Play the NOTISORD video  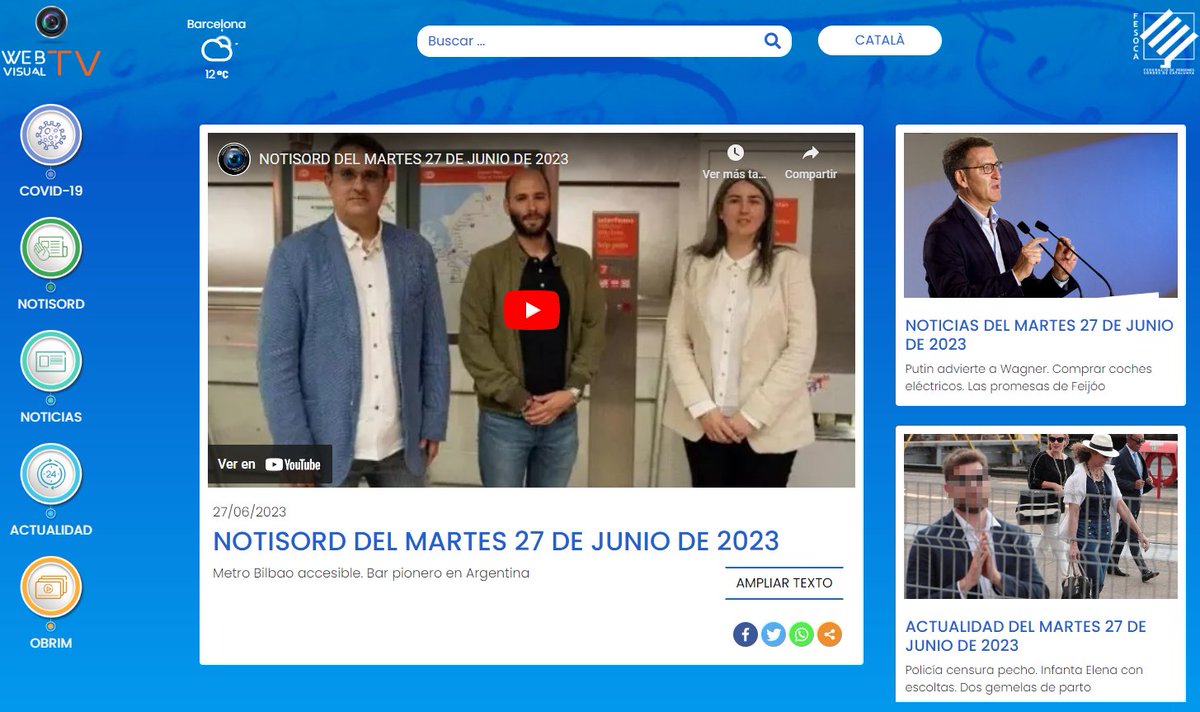[x=531, y=309]
